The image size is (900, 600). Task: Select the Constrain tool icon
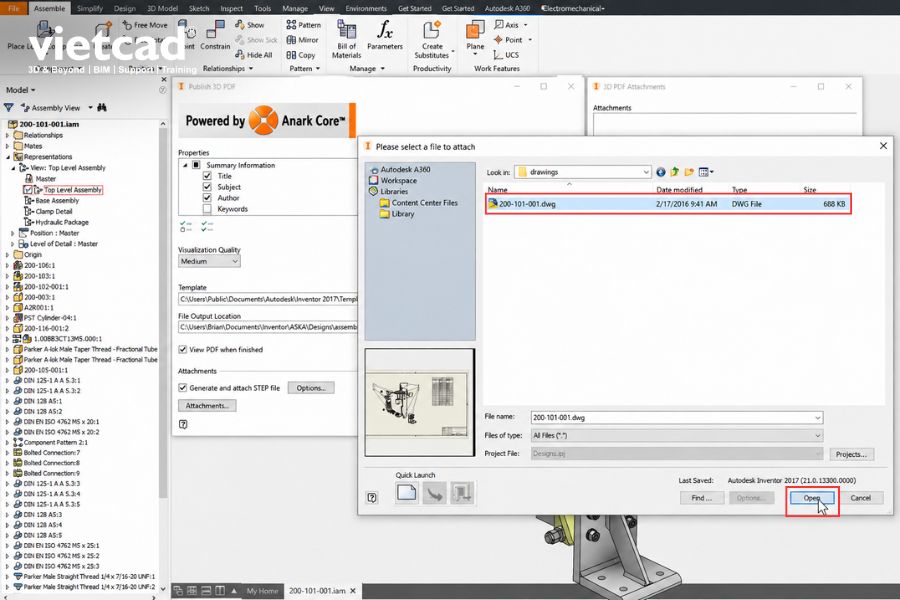point(215,30)
